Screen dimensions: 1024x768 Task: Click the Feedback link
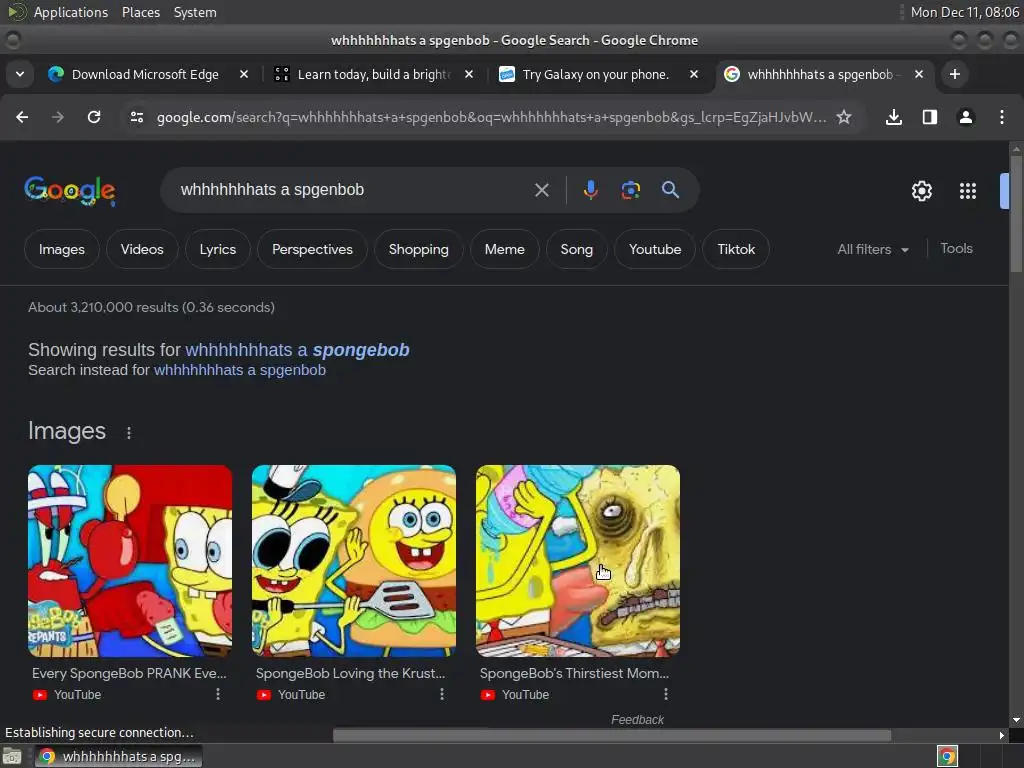(637, 720)
